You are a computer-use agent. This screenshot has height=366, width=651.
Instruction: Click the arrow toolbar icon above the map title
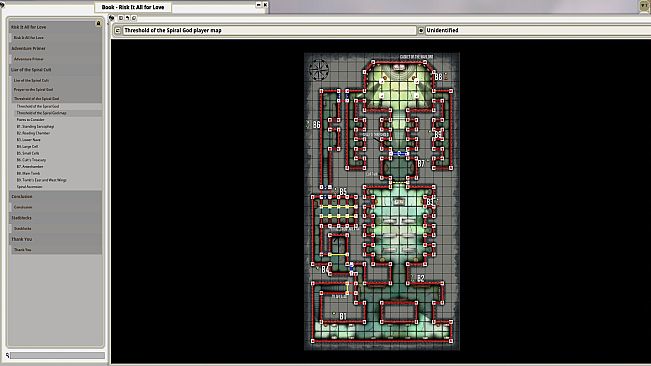[127, 18]
